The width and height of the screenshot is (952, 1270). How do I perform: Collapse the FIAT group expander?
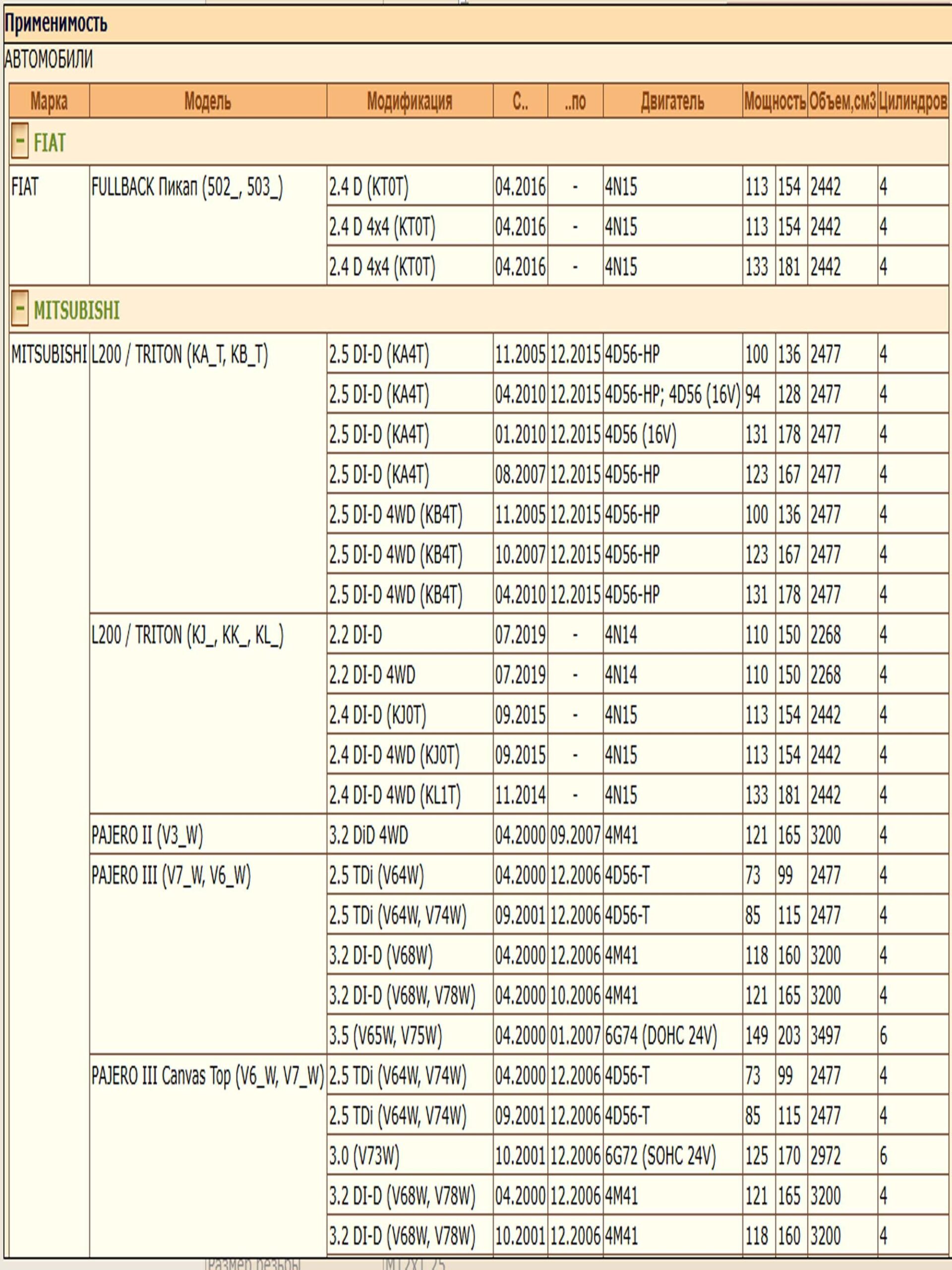click(x=19, y=141)
